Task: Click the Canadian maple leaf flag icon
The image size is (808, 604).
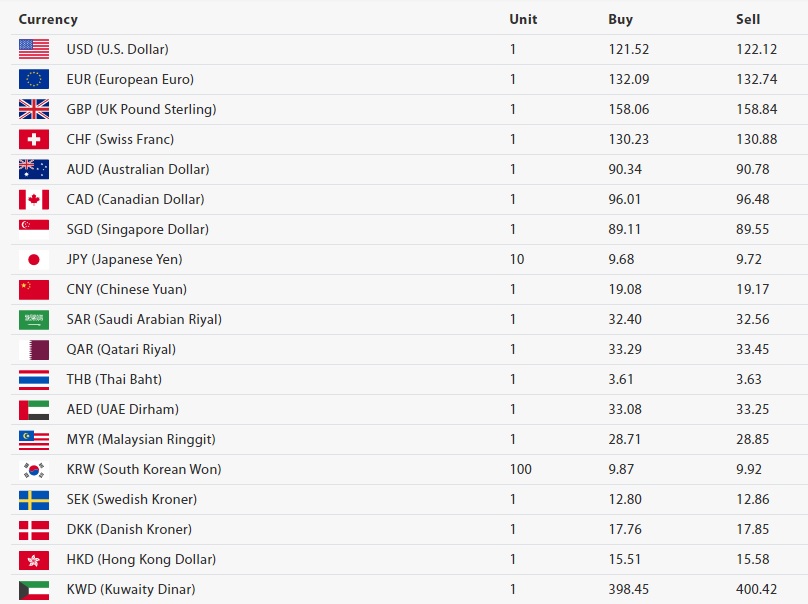Action: [33, 199]
